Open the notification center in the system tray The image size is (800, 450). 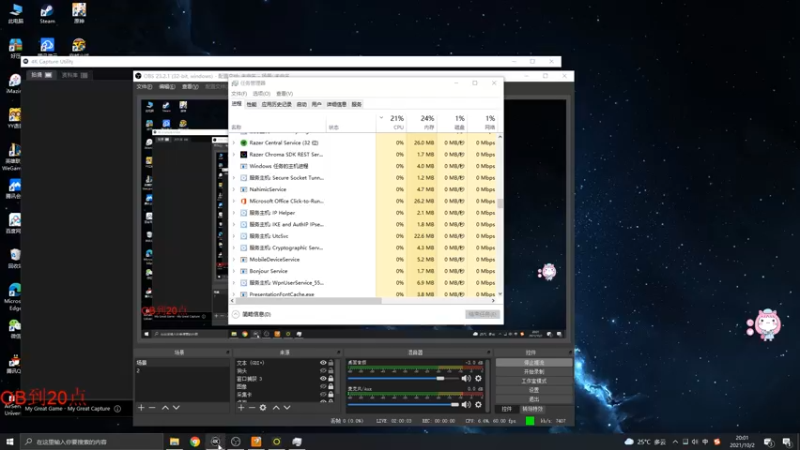(x=787, y=442)
